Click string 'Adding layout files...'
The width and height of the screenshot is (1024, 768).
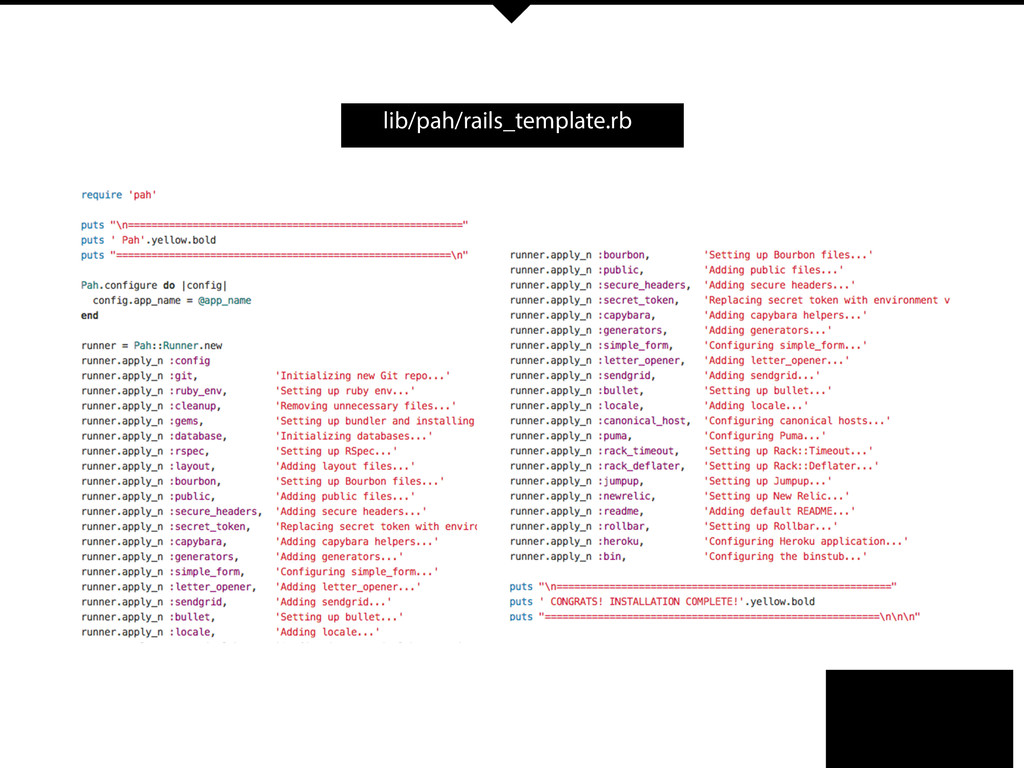coord(345,466)
